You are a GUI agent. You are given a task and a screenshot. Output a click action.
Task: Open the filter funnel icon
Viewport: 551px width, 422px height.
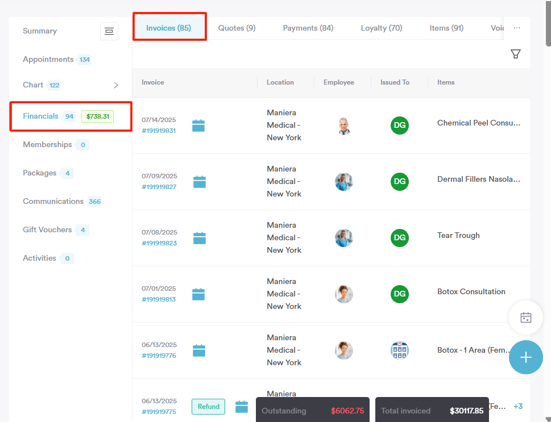[516, 54]
